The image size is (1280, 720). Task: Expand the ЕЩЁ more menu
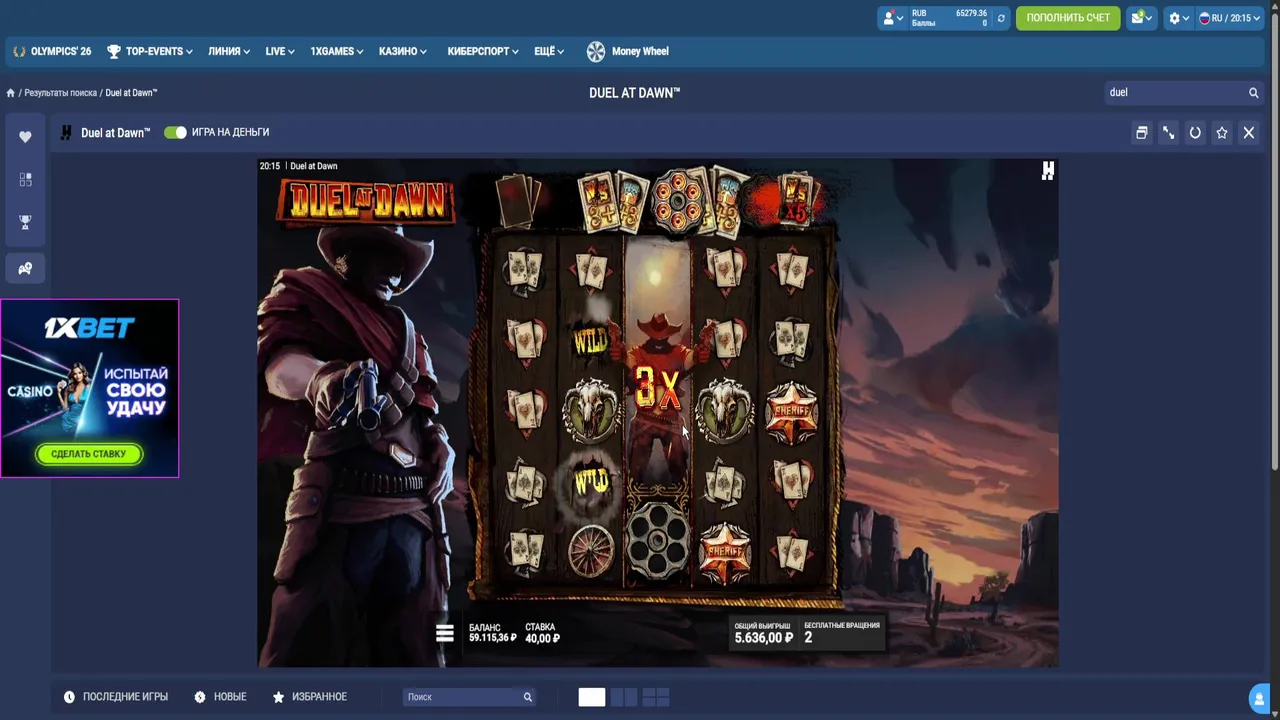[549, 51]
